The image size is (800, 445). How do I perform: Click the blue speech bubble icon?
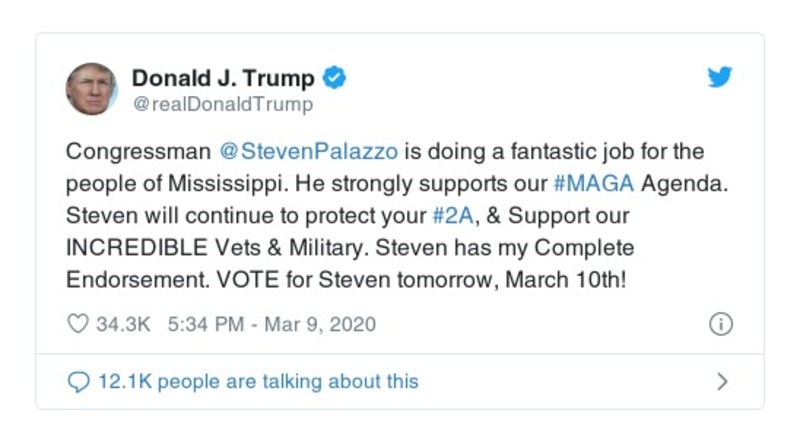click(x=78, y=381)
